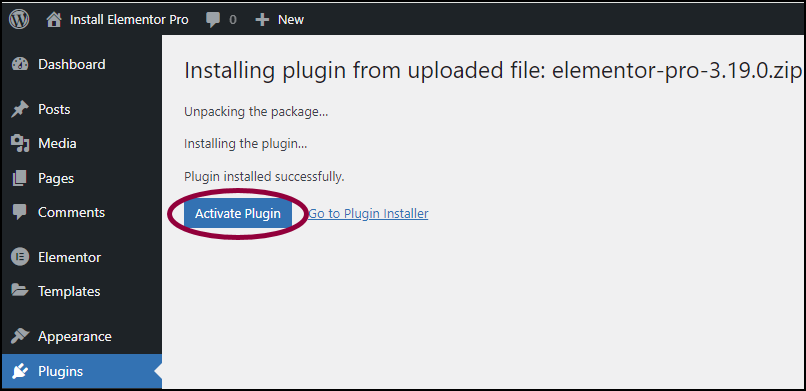Click the Media icon in sidebar
Image resolution: width=806 pixels, height=391 pixels.
pos(20,143)
